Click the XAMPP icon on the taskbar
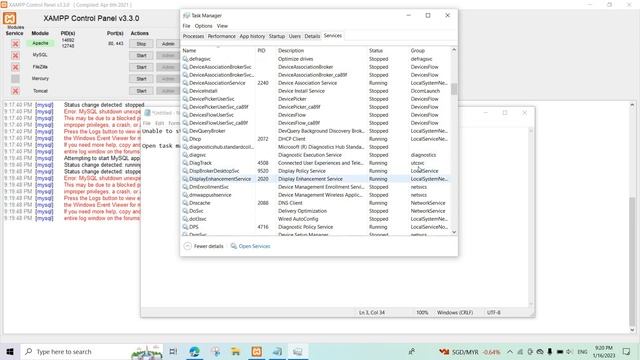 tap(257, 352)
